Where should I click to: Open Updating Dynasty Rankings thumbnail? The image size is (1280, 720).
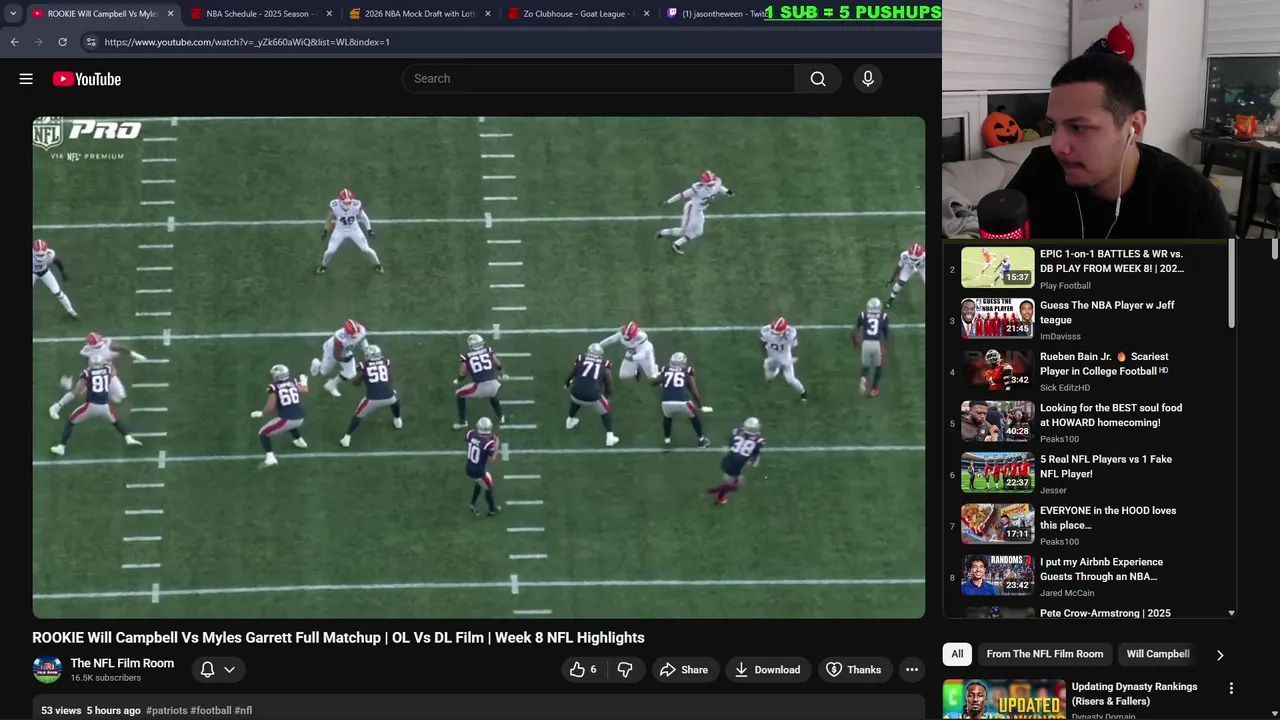(x=1004, y=700)
